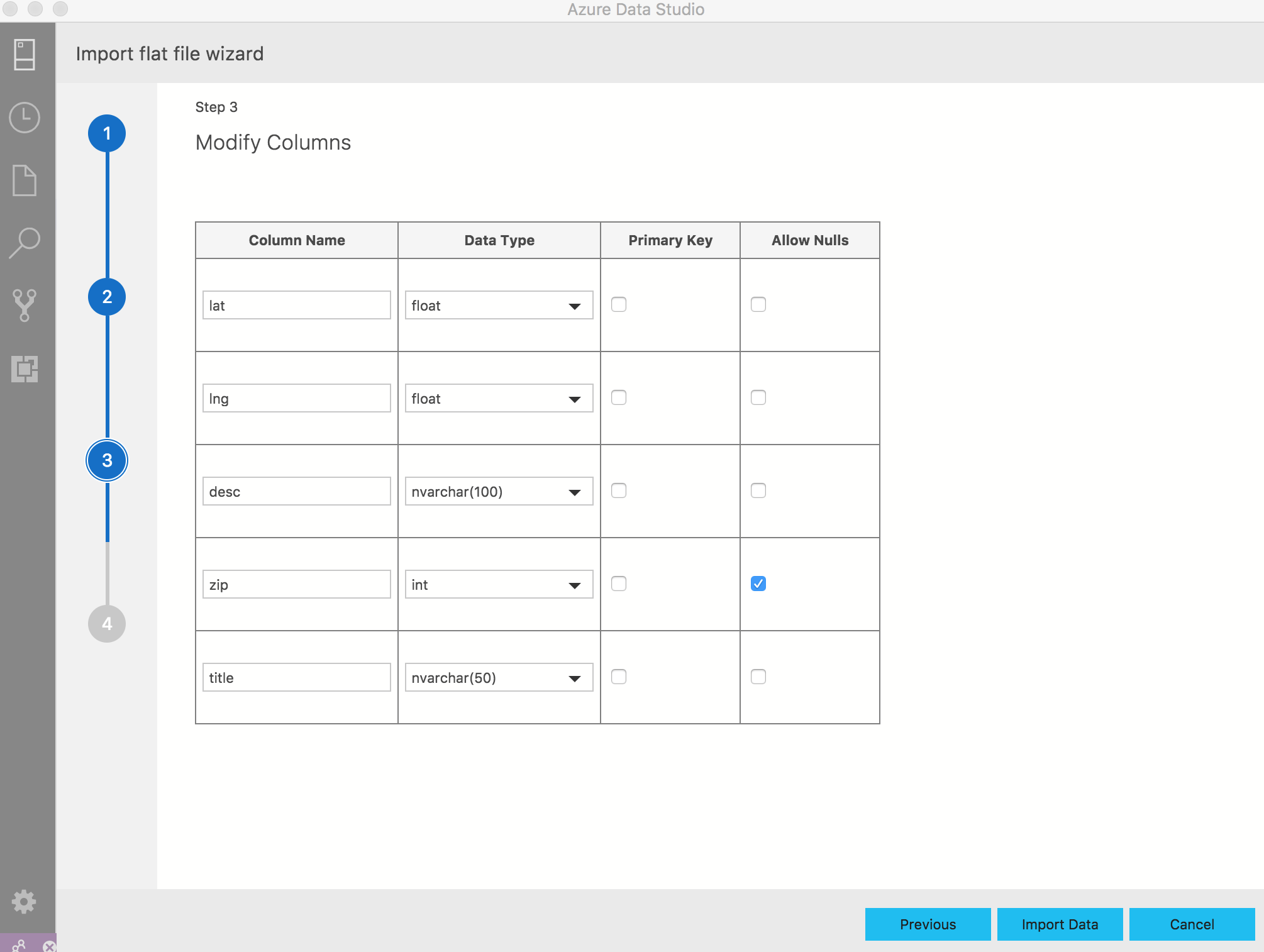Click the Previous button

pos(927,923)
